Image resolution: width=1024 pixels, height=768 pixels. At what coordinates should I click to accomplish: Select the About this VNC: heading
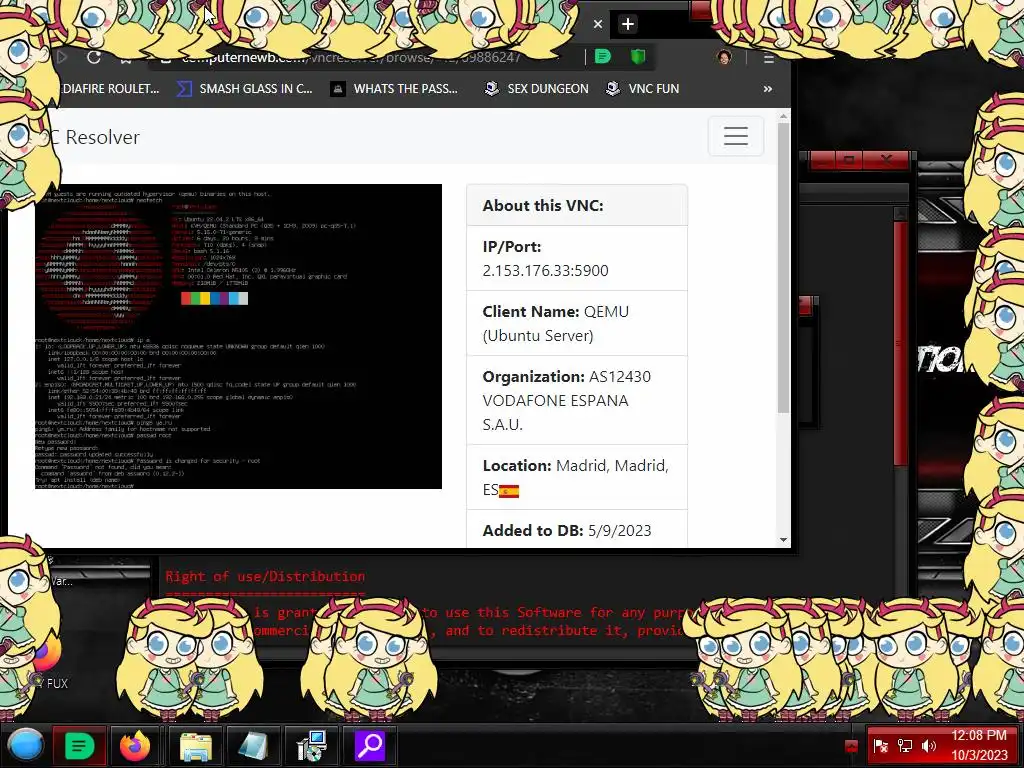pos(543,205)
